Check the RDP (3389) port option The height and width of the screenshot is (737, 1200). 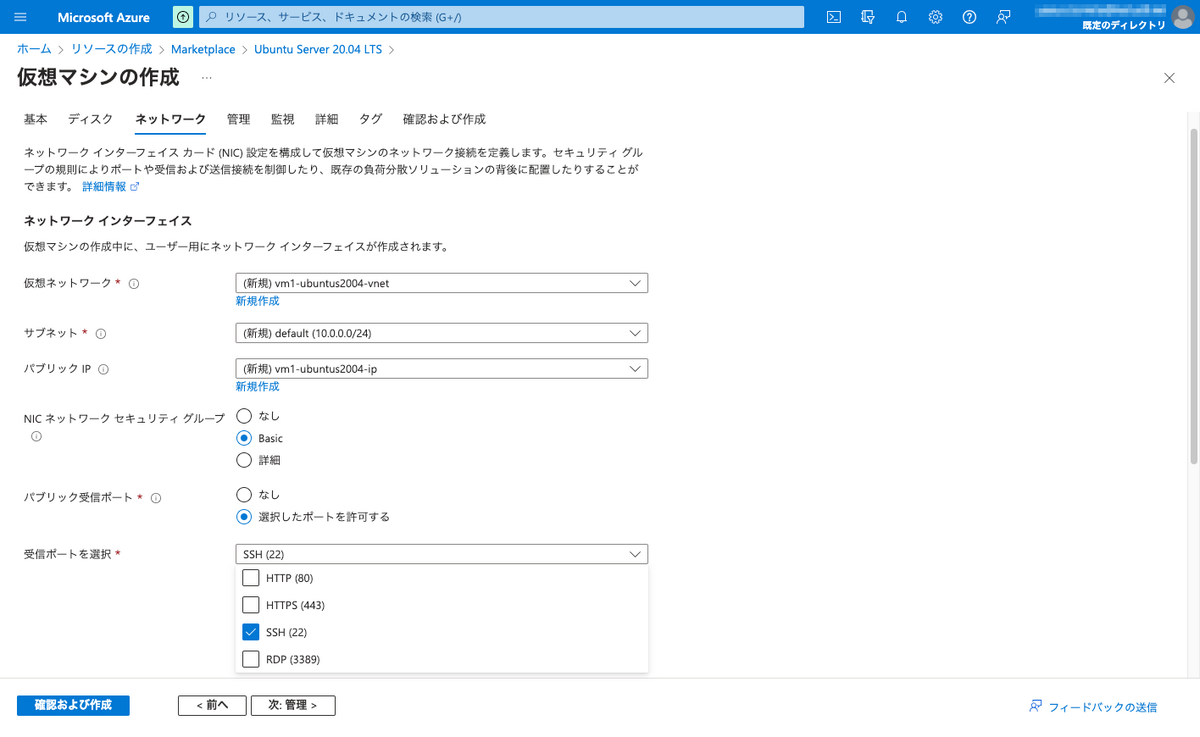coord(251,659)
